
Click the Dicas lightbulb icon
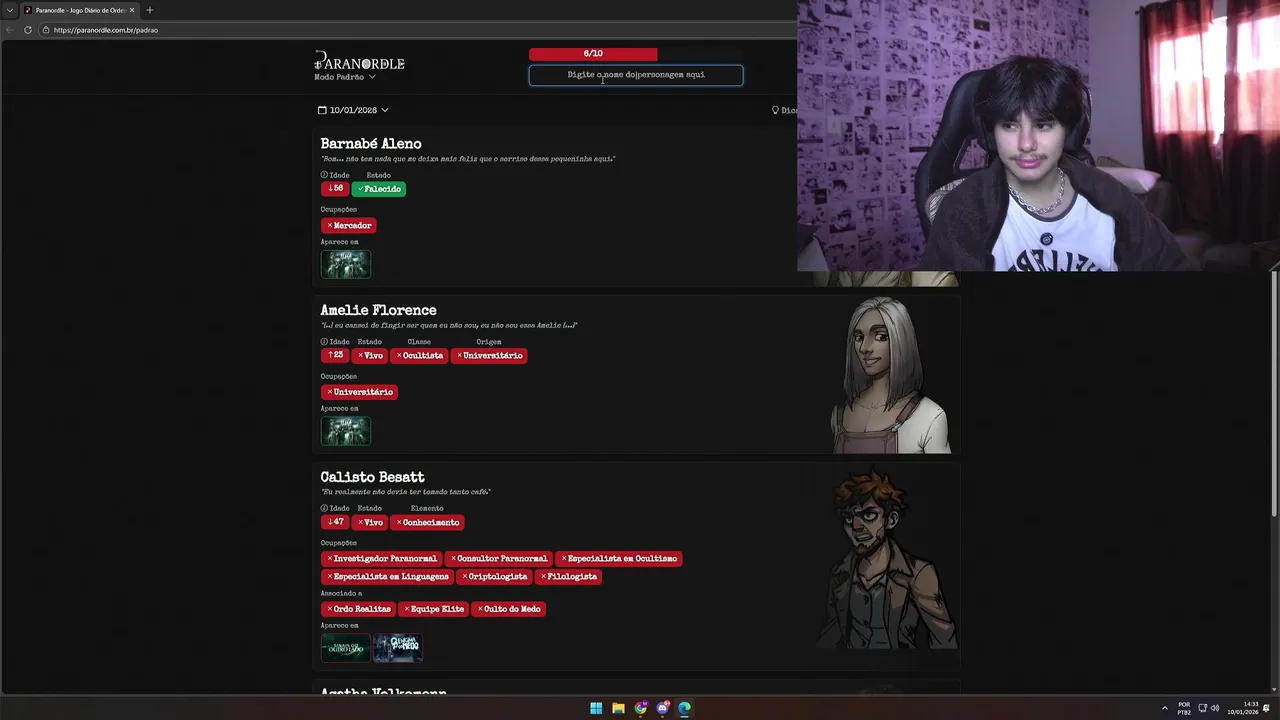click(775, 110)
